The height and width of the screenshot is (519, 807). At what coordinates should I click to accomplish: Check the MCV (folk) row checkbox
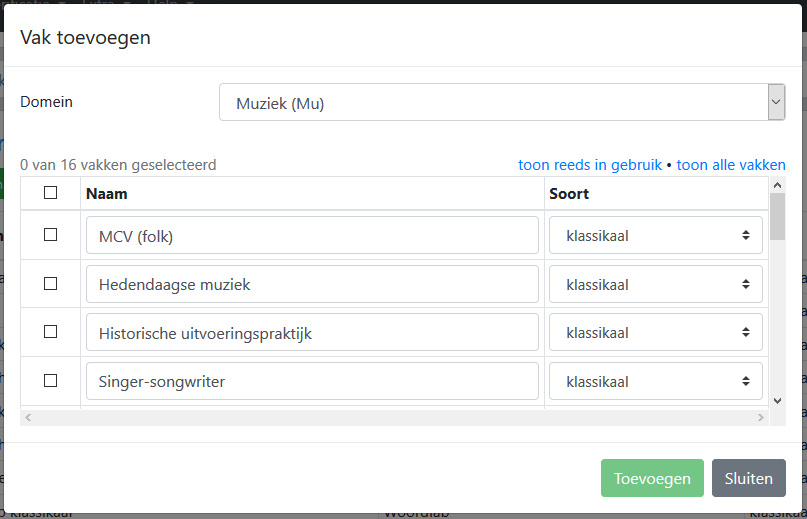50,235
